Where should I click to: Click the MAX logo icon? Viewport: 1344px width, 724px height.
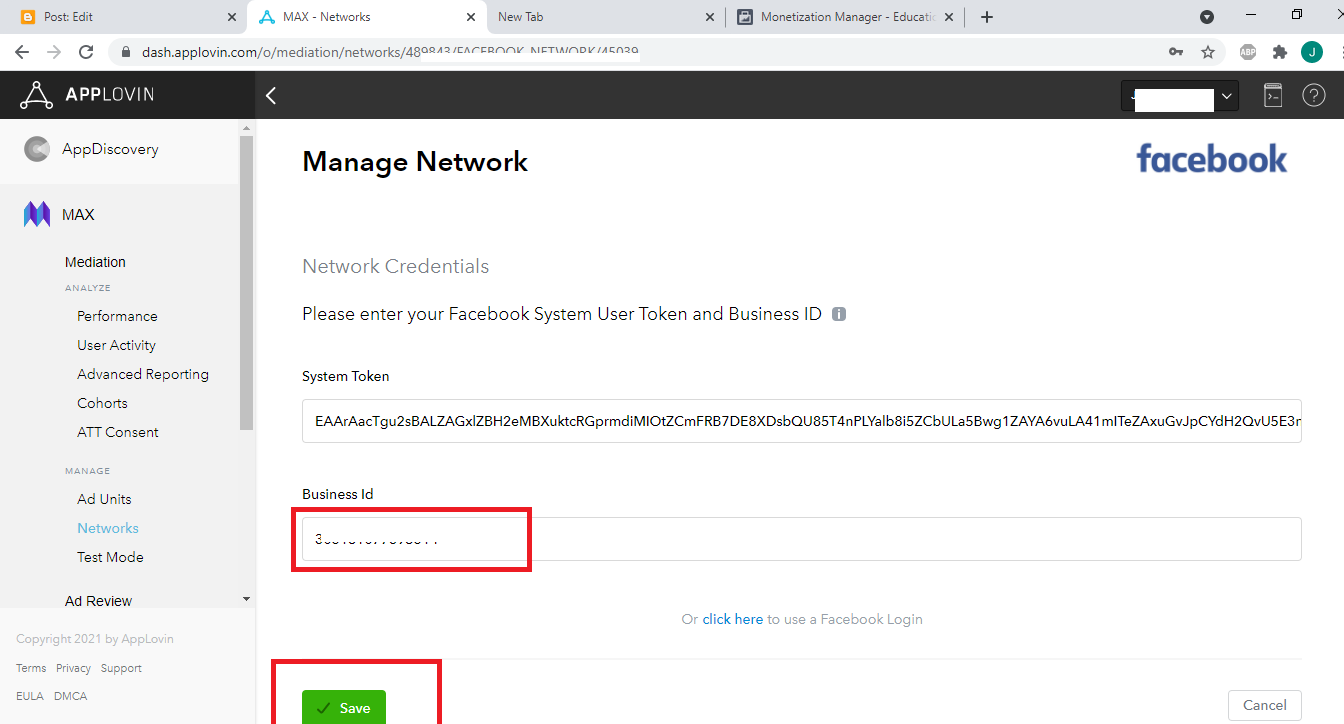click(37, 214)
